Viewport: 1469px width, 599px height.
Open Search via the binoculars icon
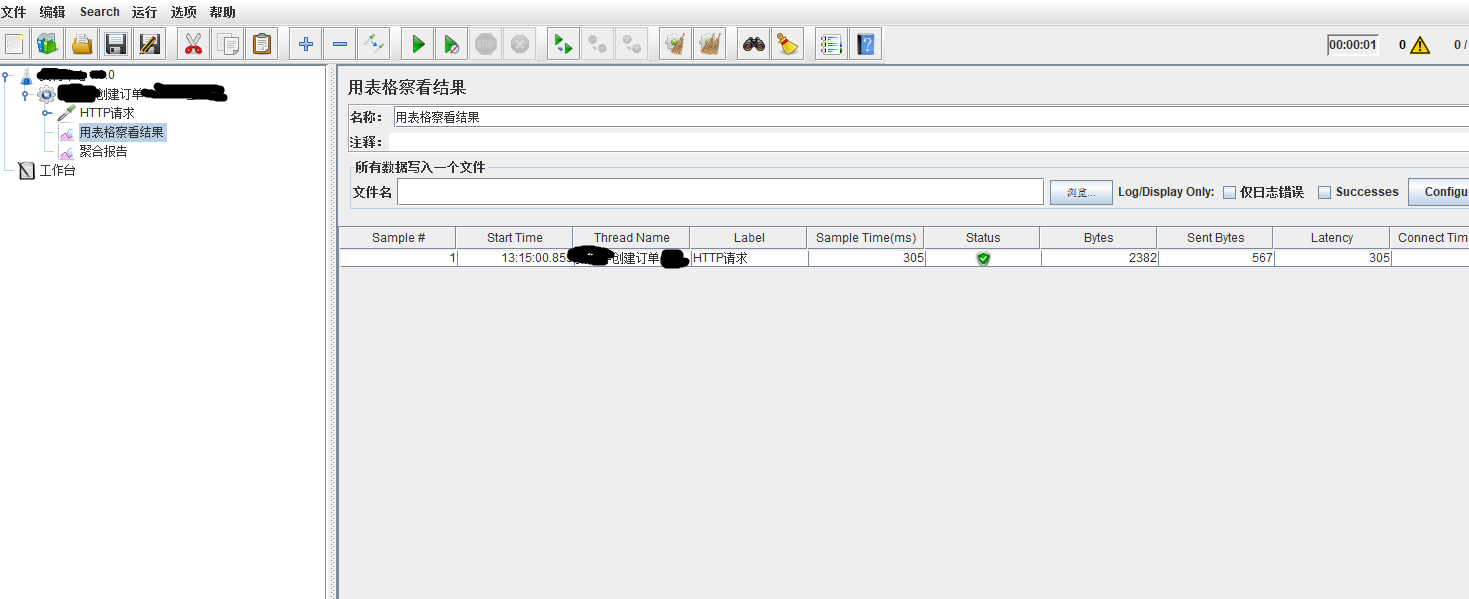(x=754, y=44)
